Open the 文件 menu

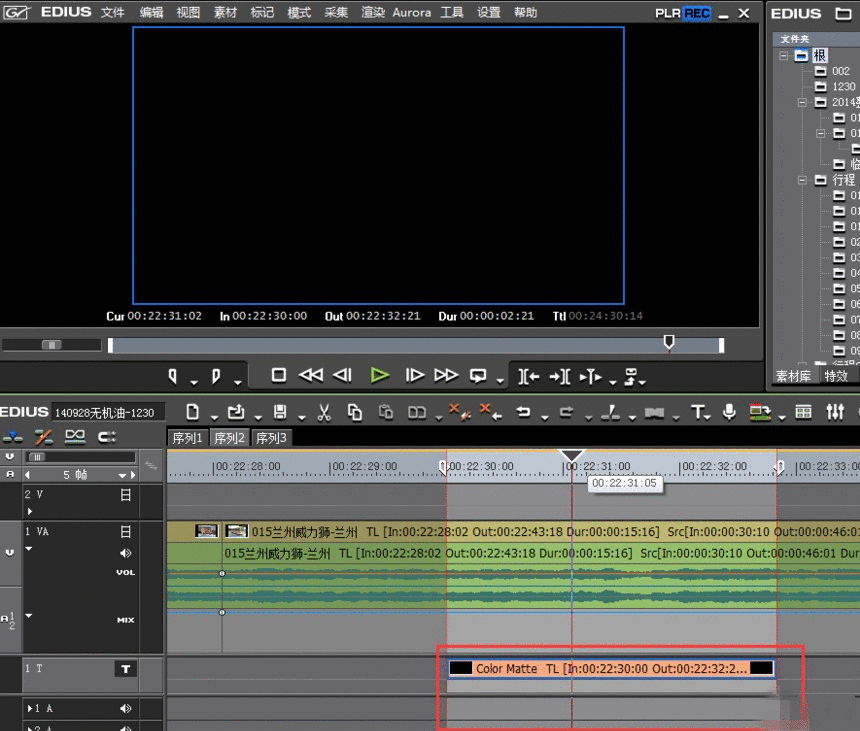click(113, 13)
